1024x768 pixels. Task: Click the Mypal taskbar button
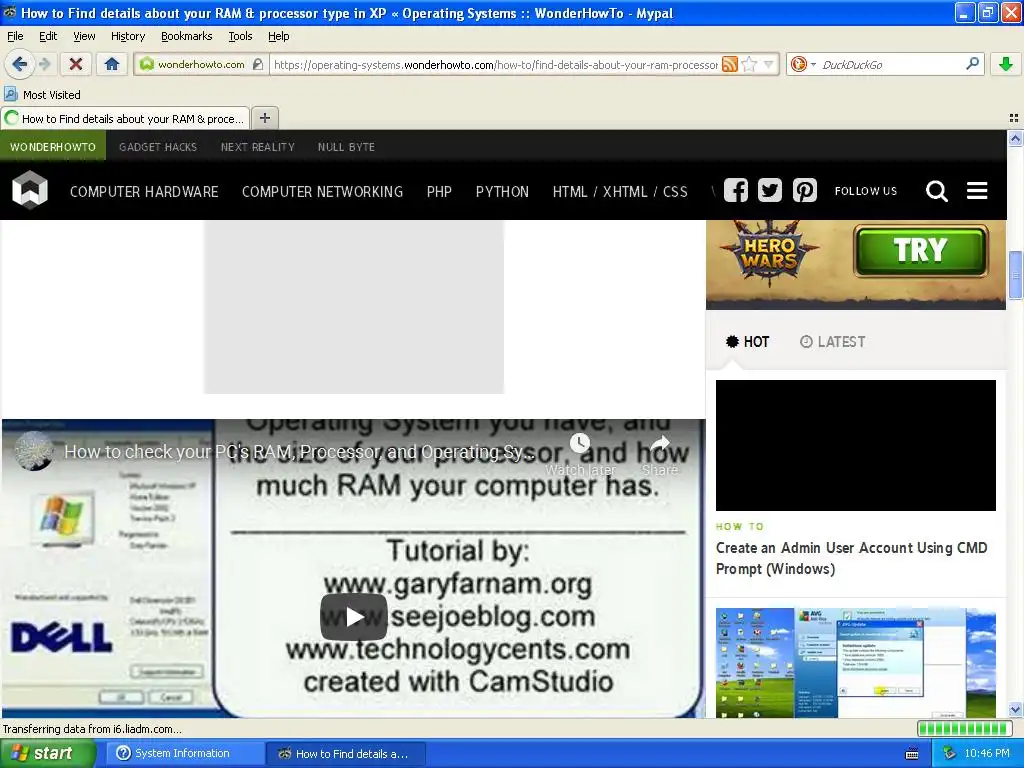pos(345,753)
